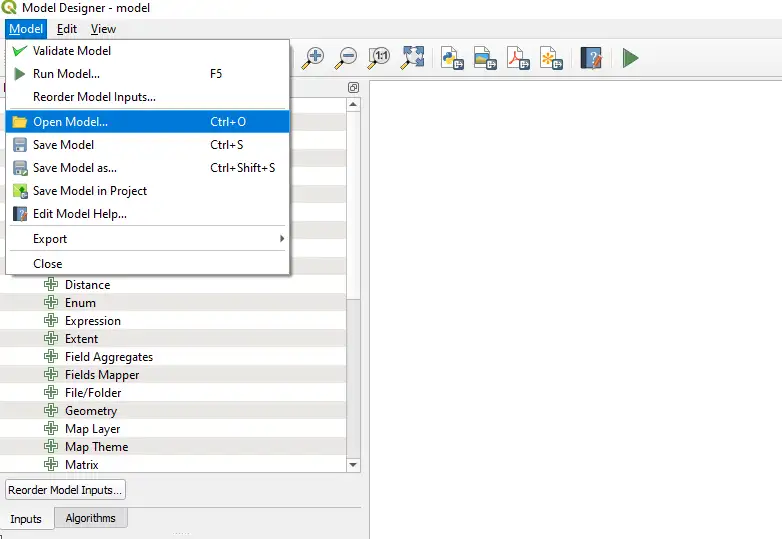This screenshot has height=539, width=782.
Task: Switch to the Algorithms tab
Action: tap(91, 518)
